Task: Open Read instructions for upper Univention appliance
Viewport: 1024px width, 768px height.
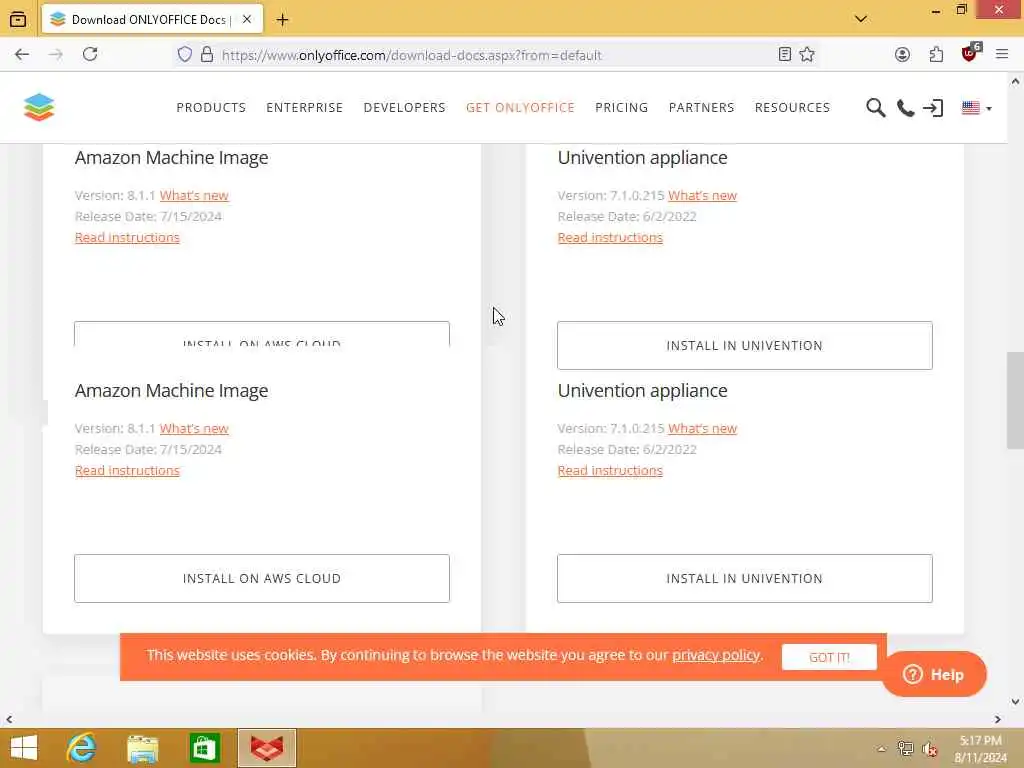Action: pos(610,237)
